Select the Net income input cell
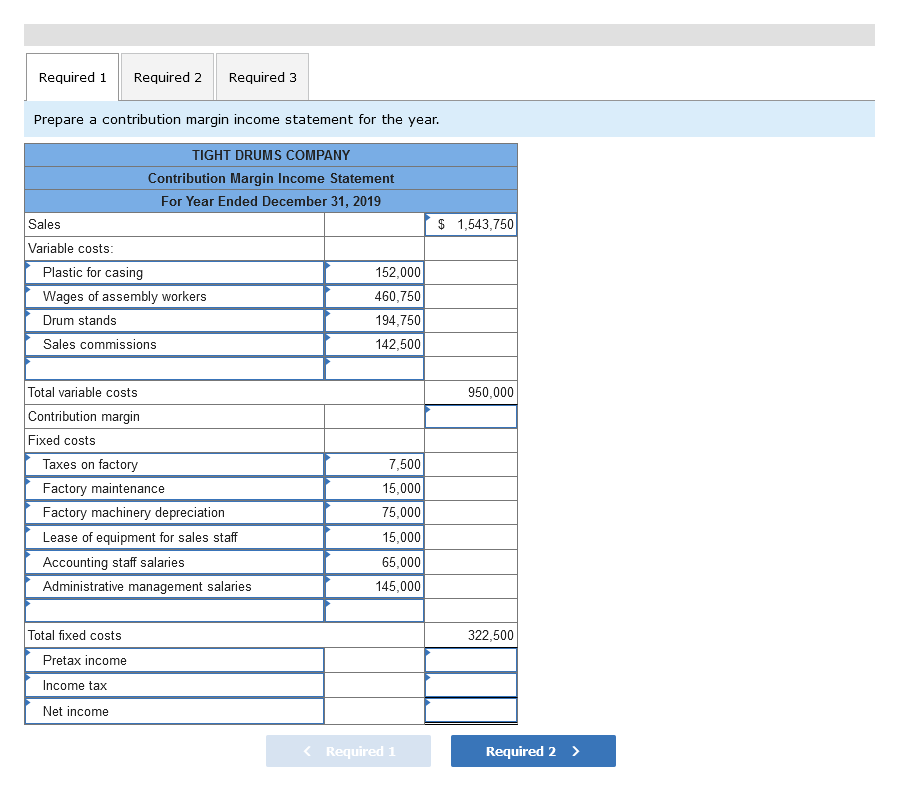Image resolution: width=918 pixels, height=806 pixels. pos(470,711)
